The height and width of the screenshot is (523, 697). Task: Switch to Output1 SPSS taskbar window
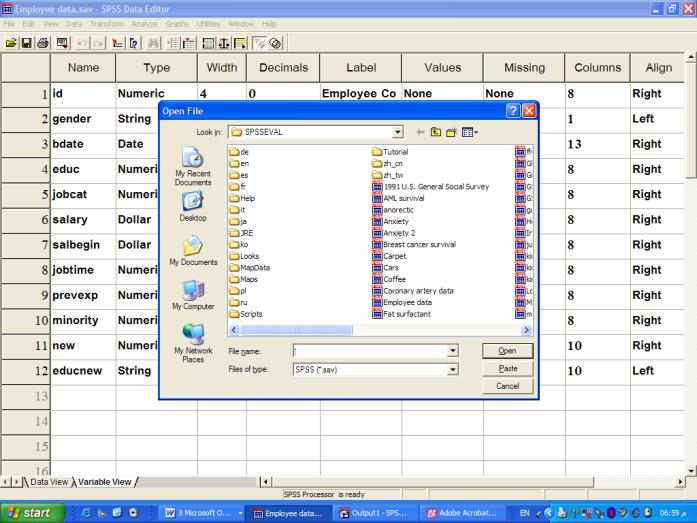(x=374, y=513)
